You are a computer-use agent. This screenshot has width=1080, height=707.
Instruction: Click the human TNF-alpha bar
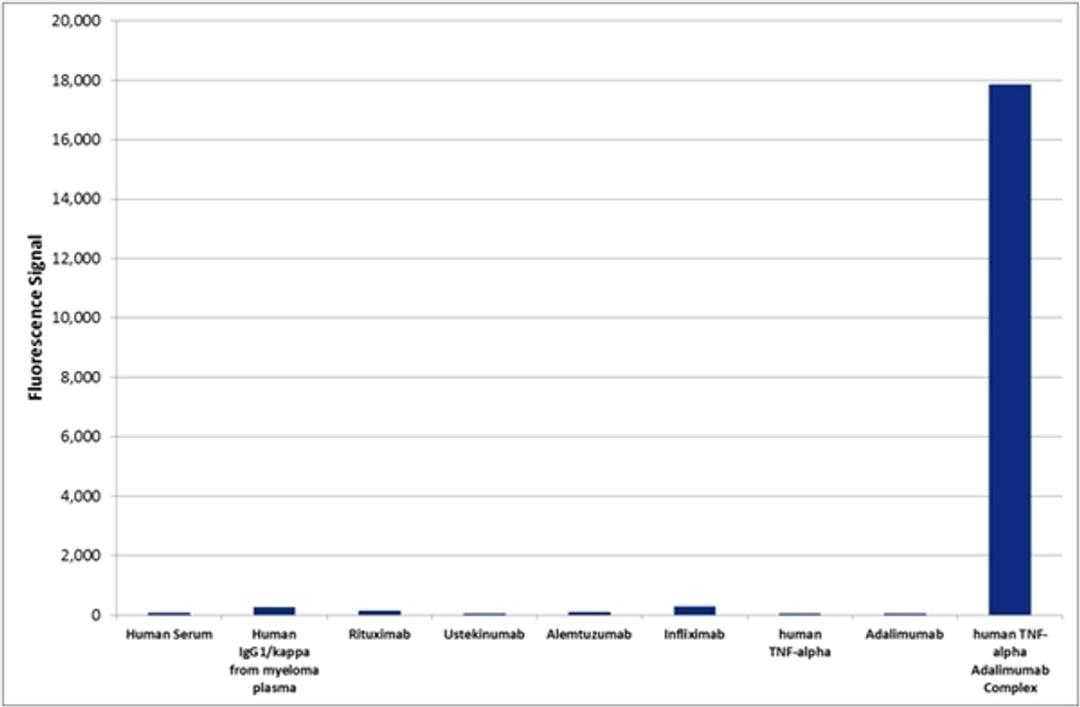tap(799, 612)
